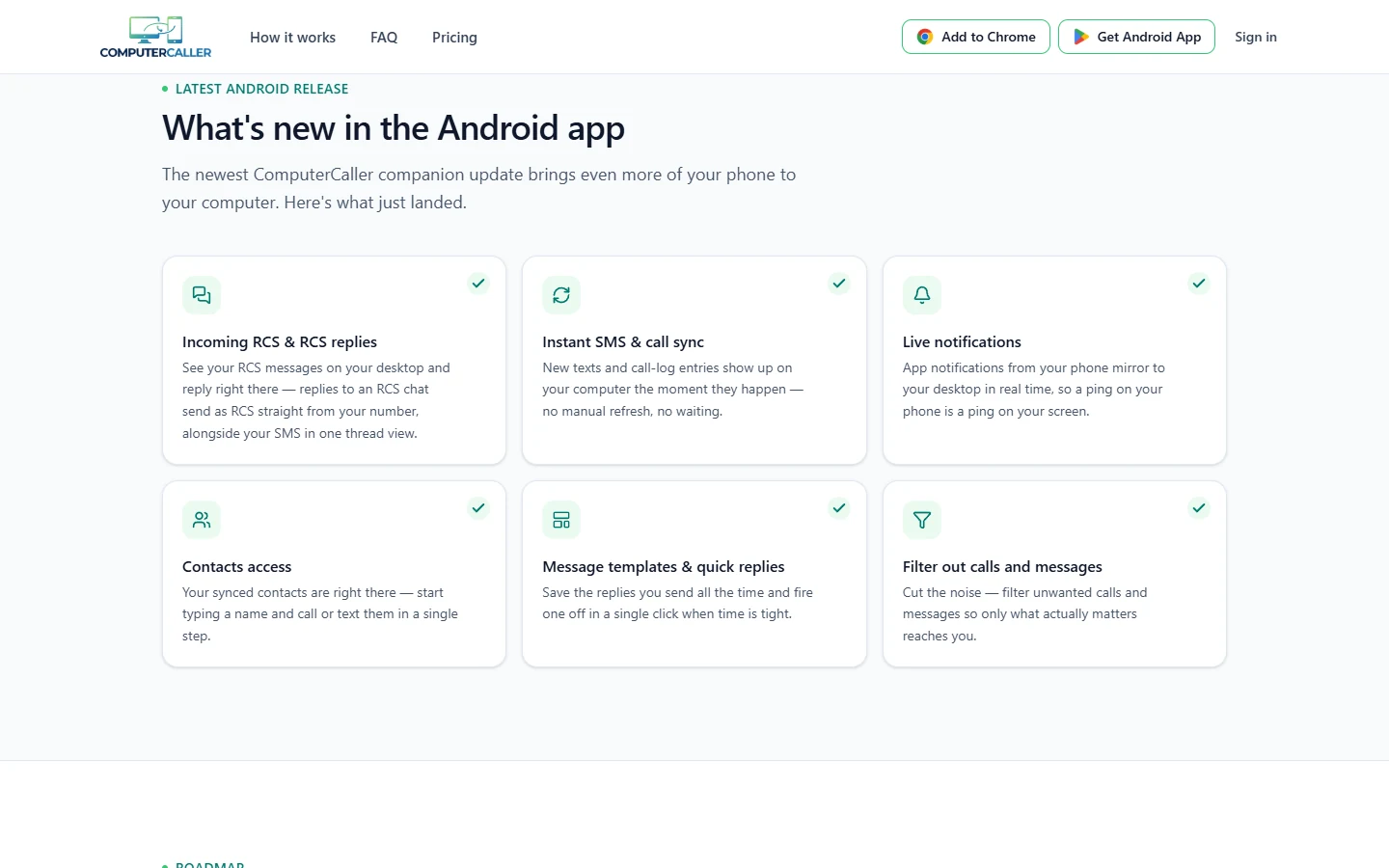Click the Add to Chrome button
Image resolution: width=1389 pixels, height=868 pixels.
(x=975, y=37)
